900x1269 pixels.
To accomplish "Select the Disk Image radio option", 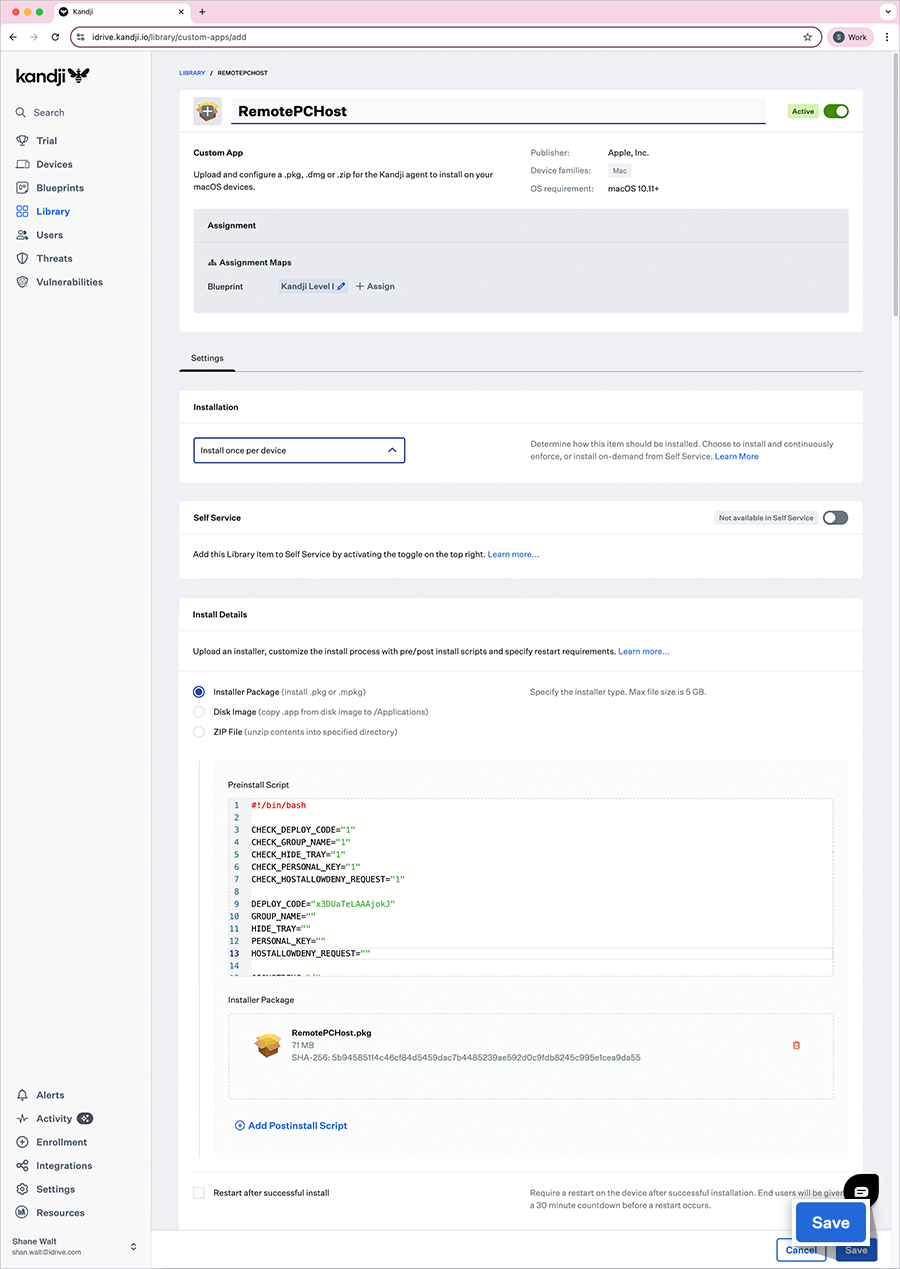I will (199, 712).
